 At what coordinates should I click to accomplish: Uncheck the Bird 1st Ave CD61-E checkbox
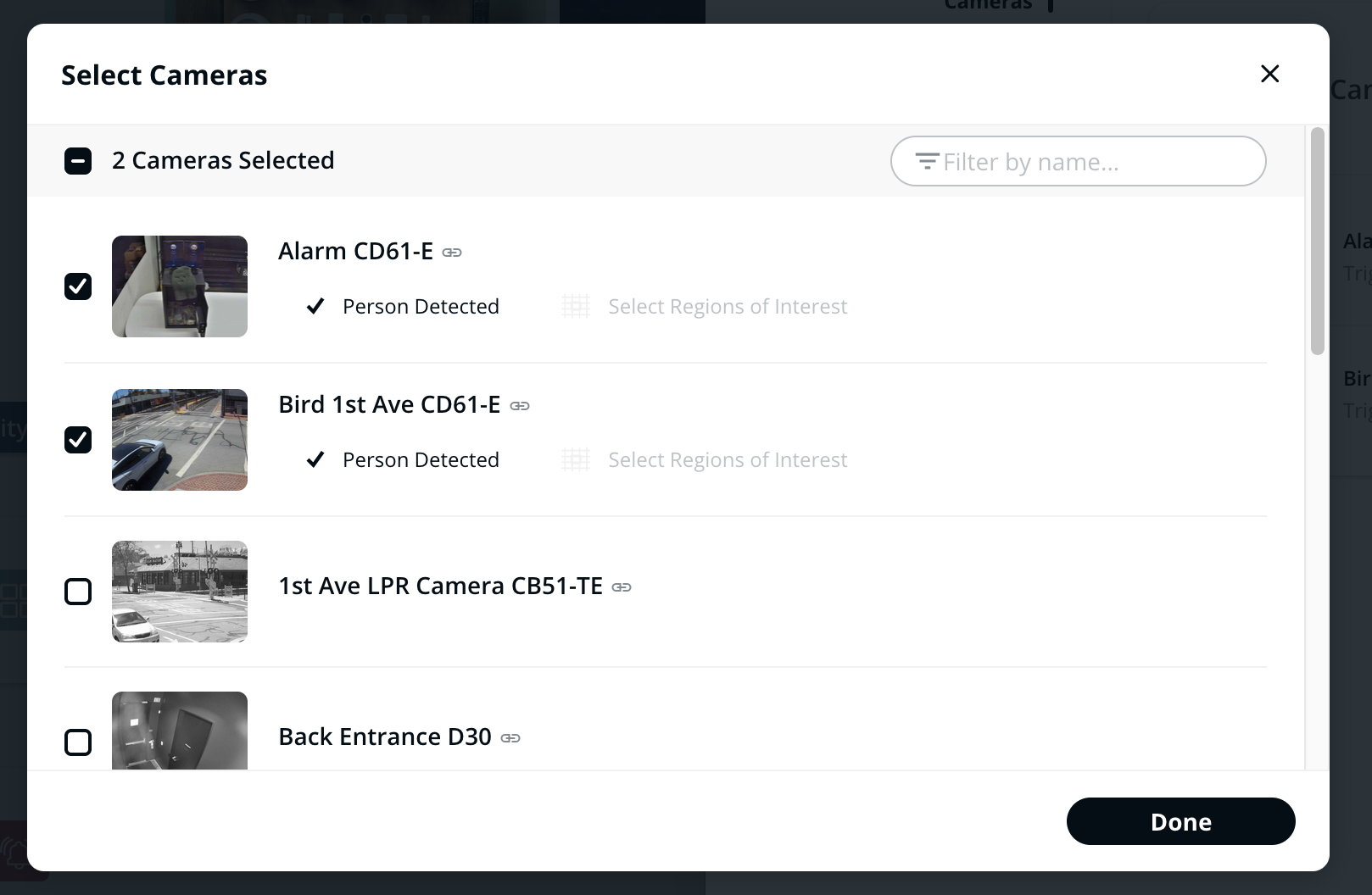click(78, 440)
